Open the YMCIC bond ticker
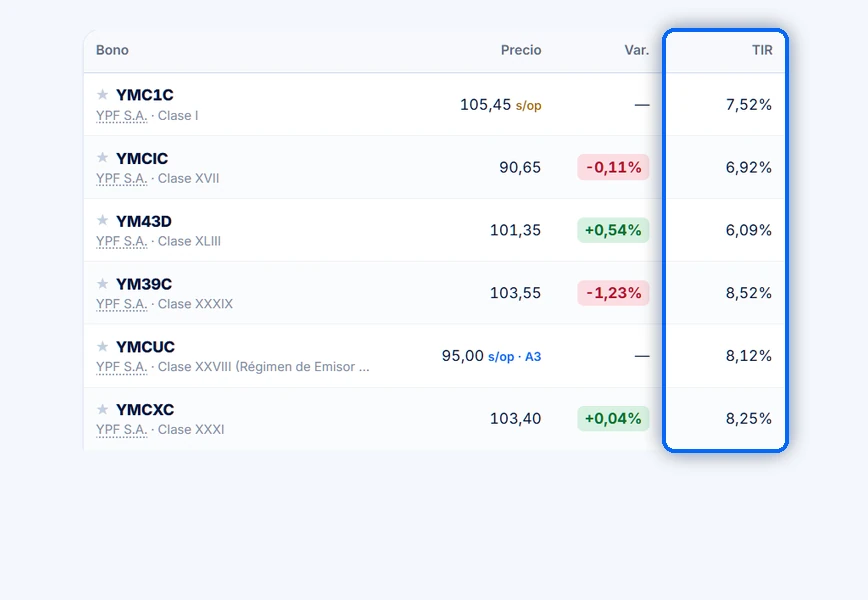The width and height of the screenshot is (868, 600). (x=142, y=158)
